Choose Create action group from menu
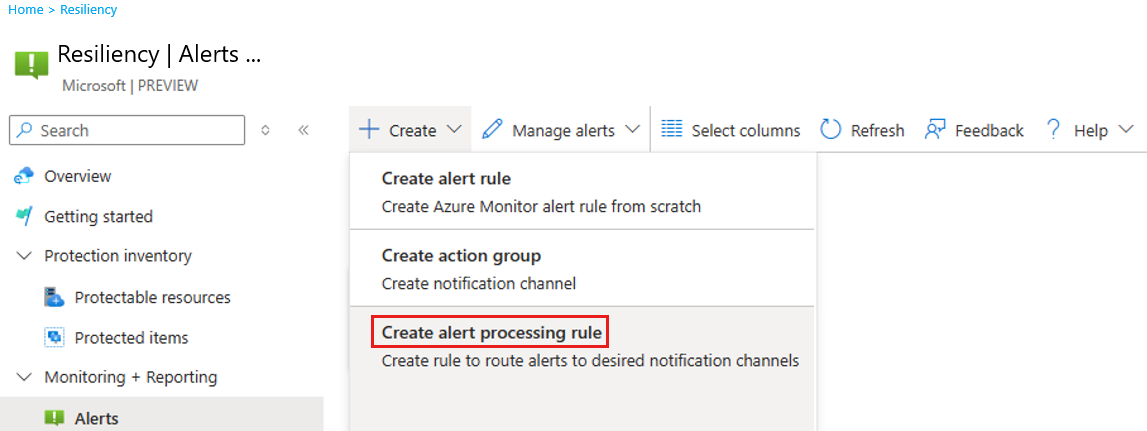The height and width of the screenshot is (431, 1147). click(461, 256)
